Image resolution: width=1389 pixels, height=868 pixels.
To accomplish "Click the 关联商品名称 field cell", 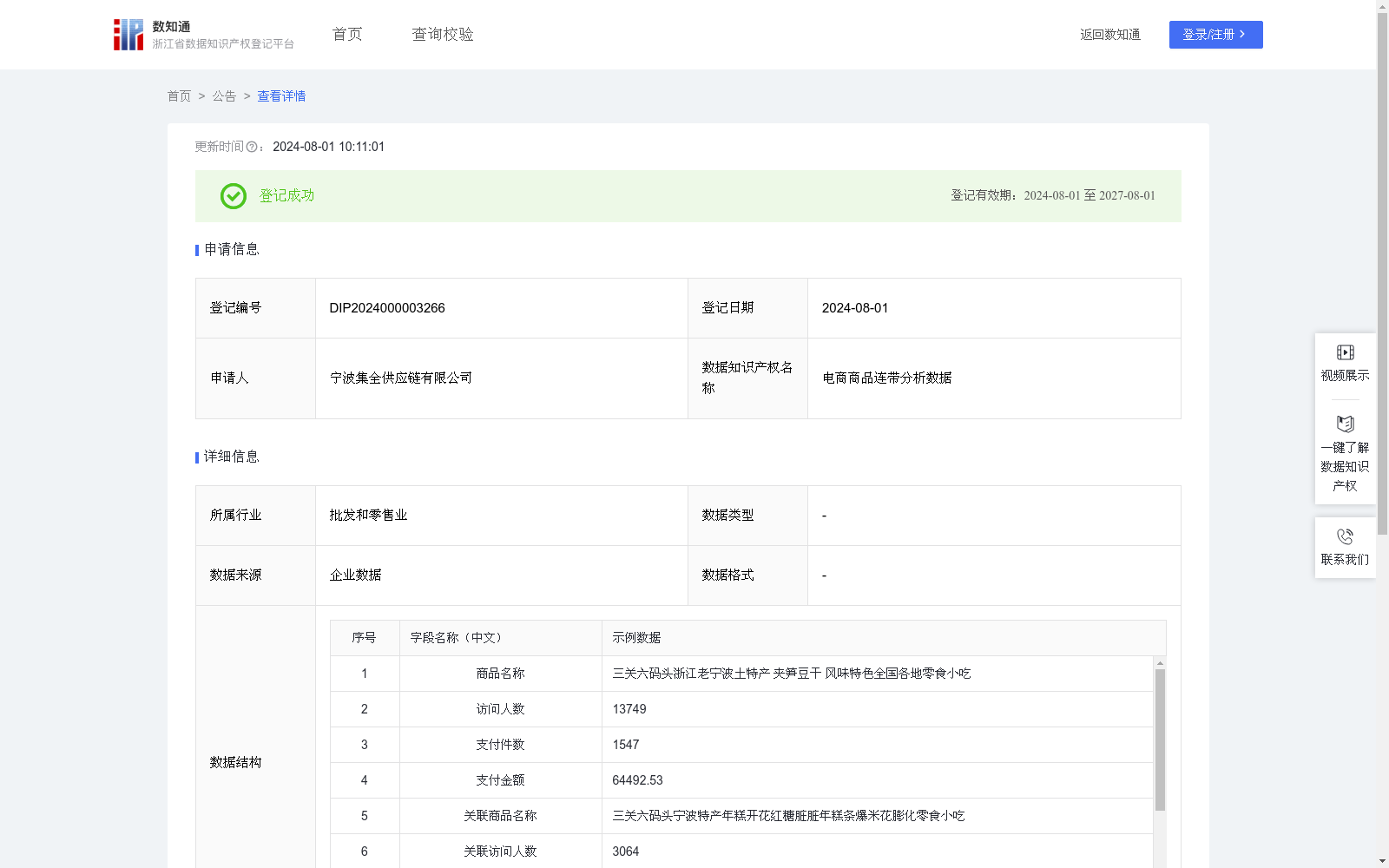I will (501, 816).
